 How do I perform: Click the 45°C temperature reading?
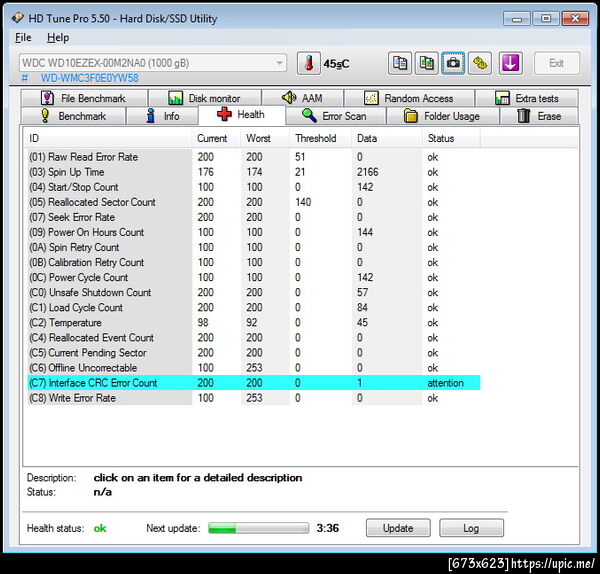pos(336,64)
